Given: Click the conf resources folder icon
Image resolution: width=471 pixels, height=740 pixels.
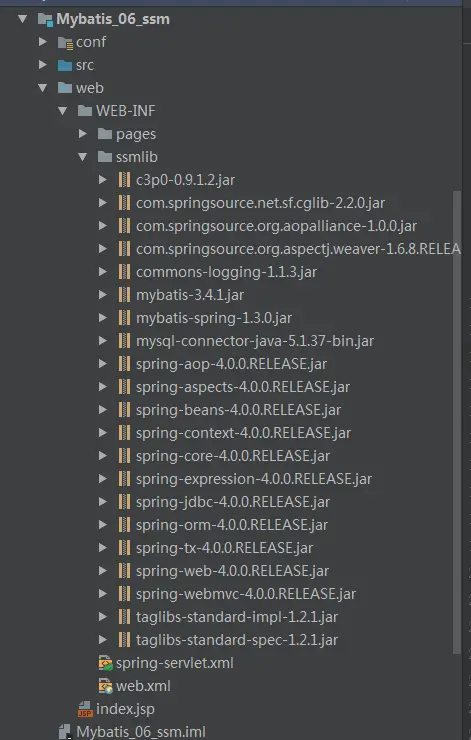Looking at the screenshot, I should coord(65,42).
